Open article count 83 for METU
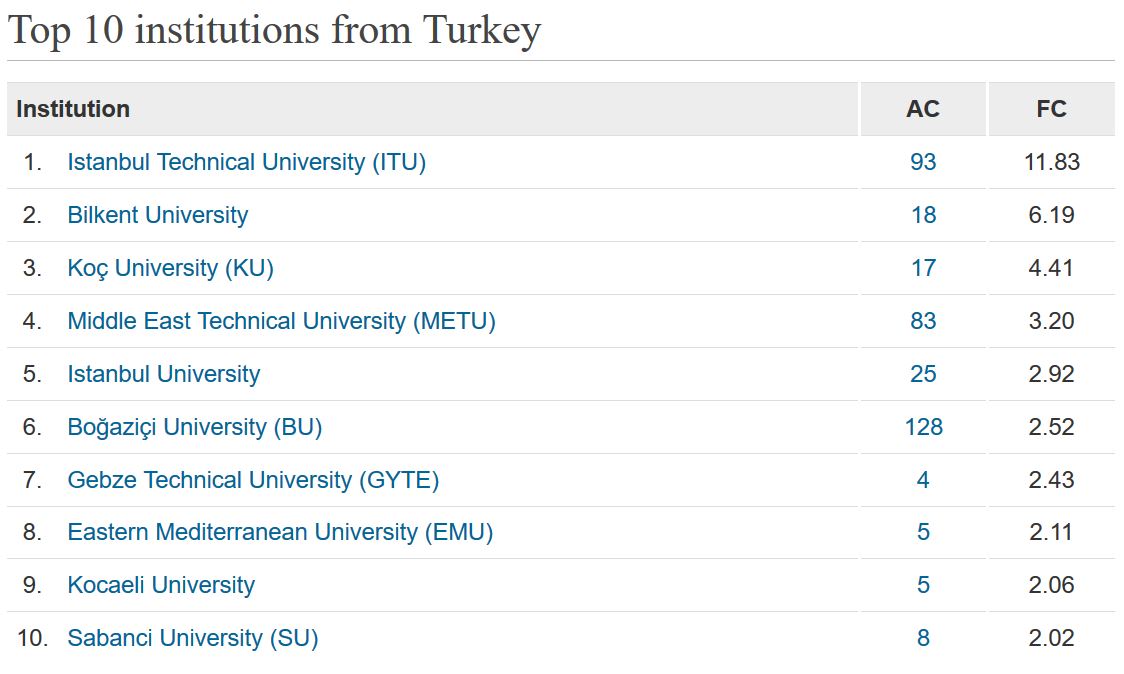The image size is (1124, 674). point(923,321)
